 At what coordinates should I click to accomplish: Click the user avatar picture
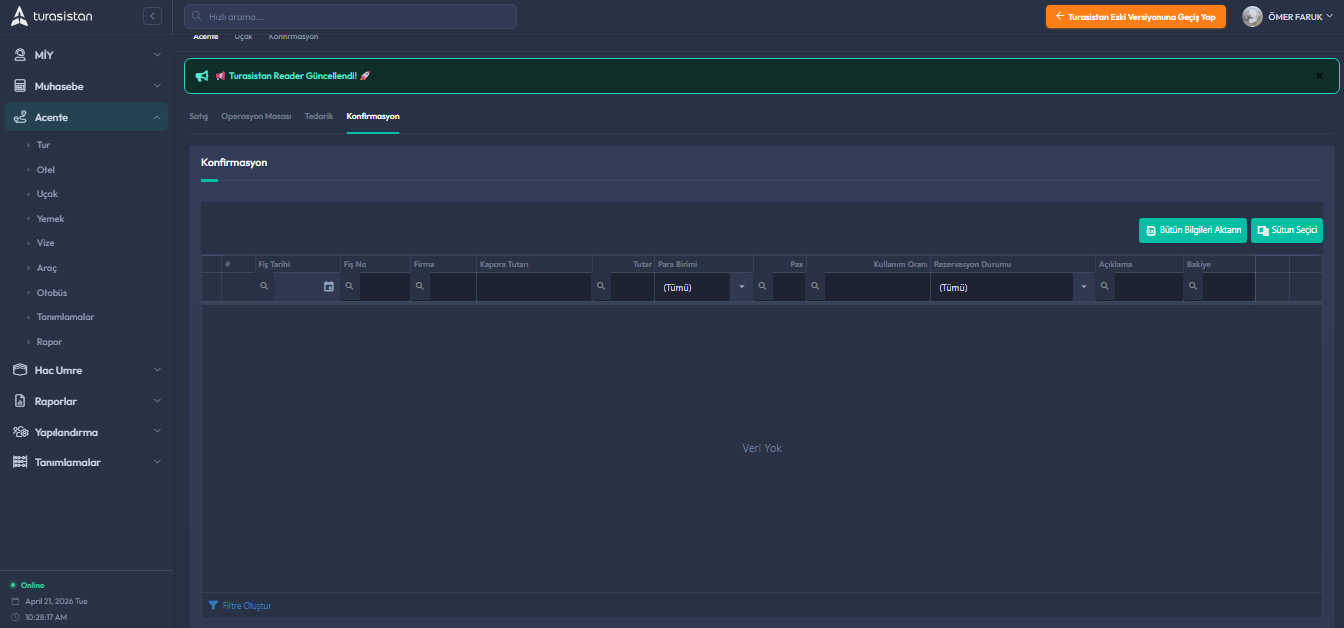1252,16
